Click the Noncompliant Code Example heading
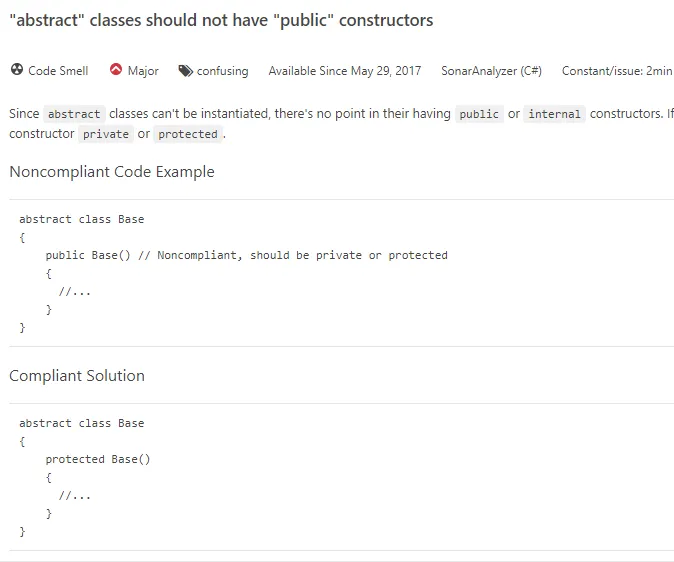Screen dimensions: 674x562 coord(112,172)
